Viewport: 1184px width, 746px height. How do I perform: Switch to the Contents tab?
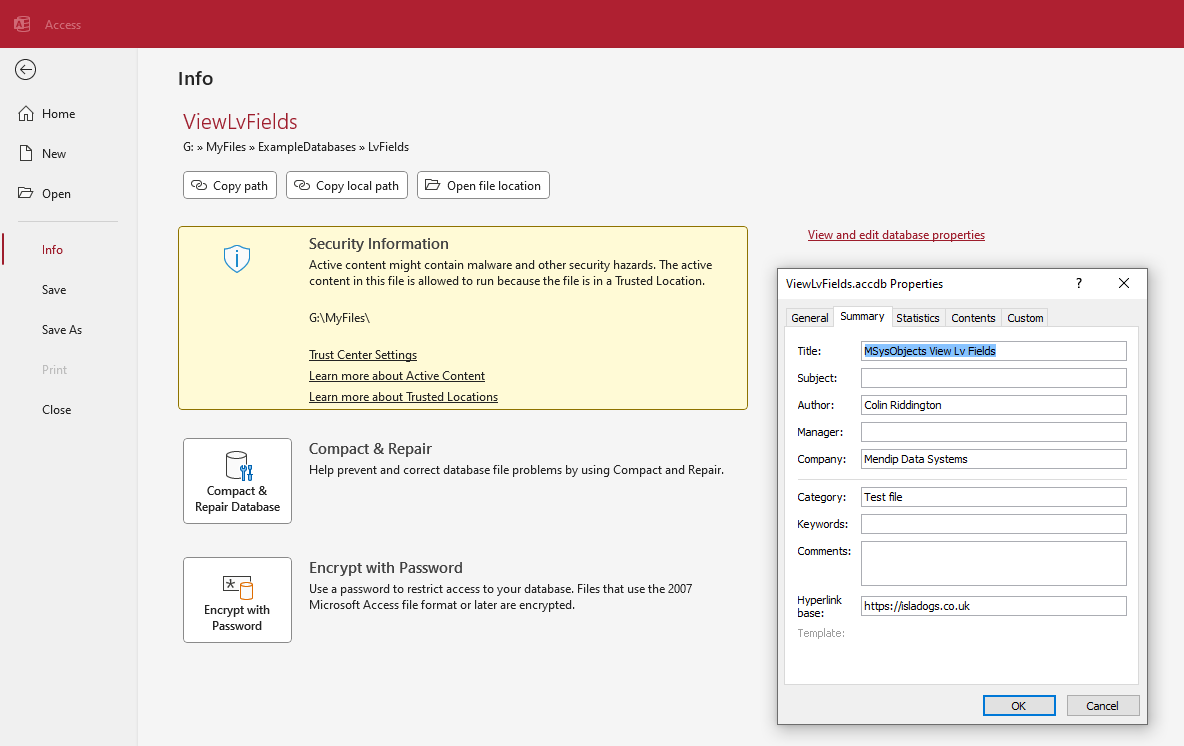[x=973, y=318]
